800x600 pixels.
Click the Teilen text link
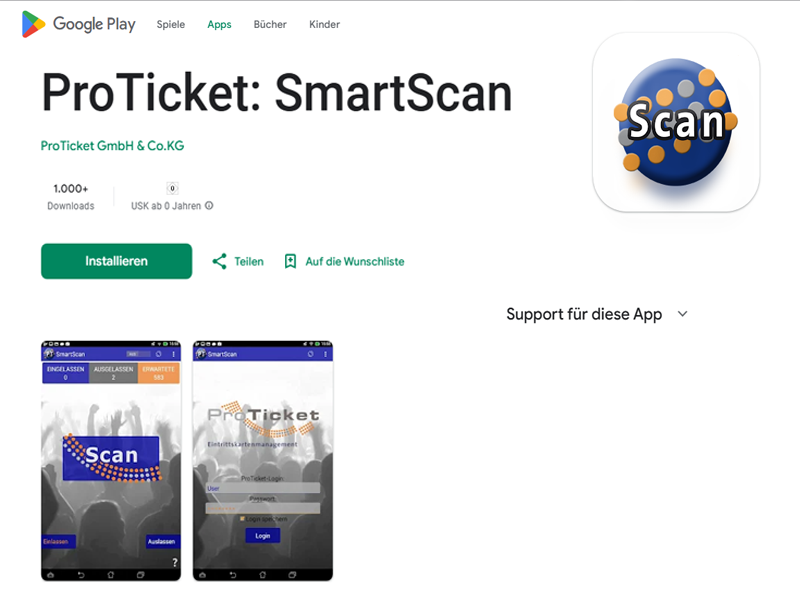click(249, 262)
